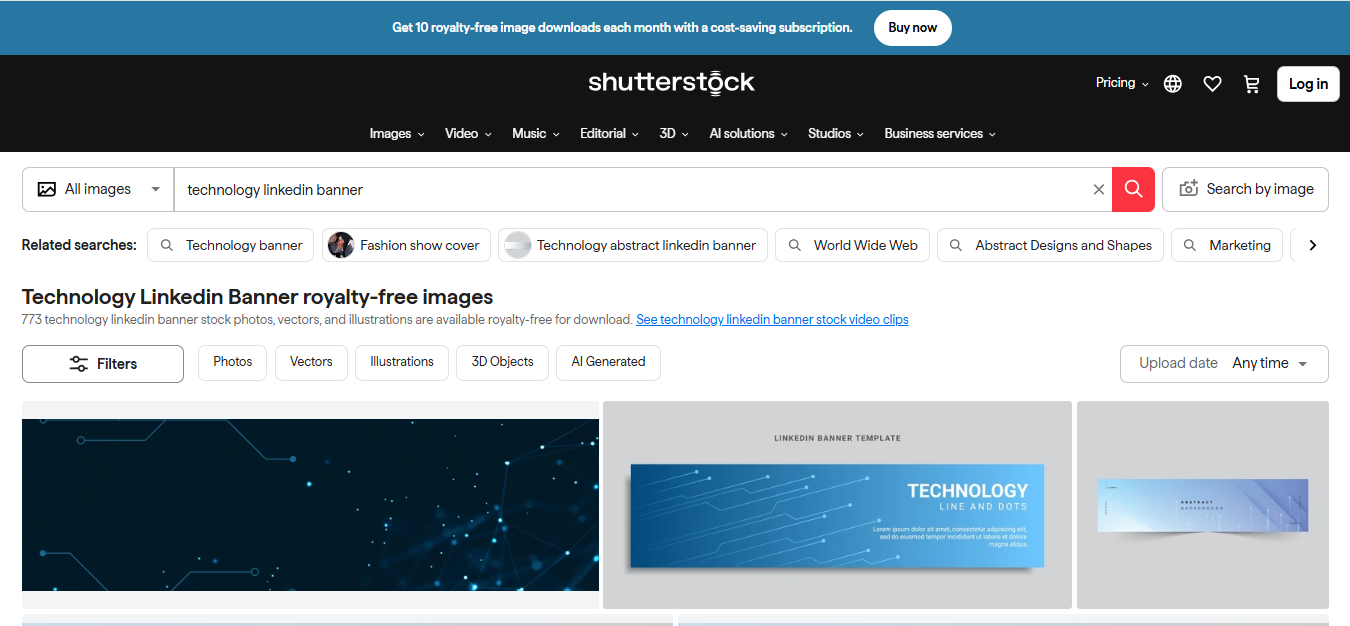
Task: Open the shopping cart icon
Action: pos(1252,84)
